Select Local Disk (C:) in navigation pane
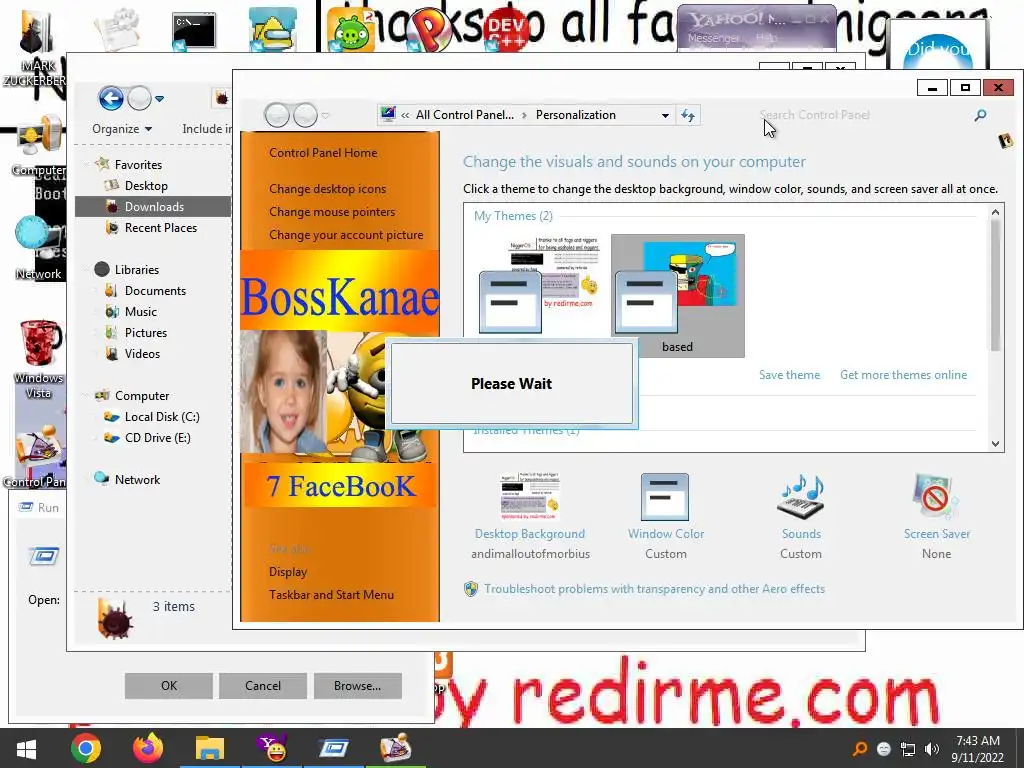The height and width of the screenshot is (768, 1024). tap(161, 417)
